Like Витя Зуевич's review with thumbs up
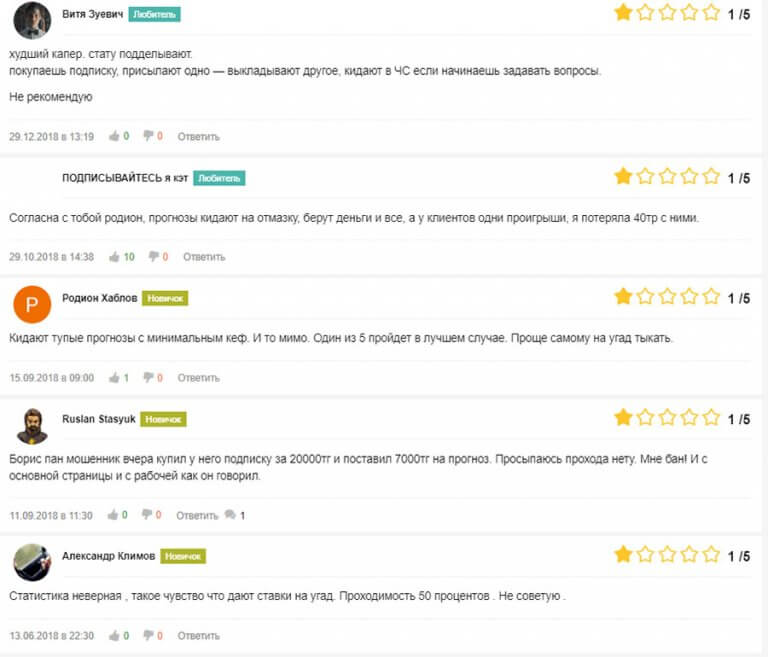The width and height of the screenshot is (768, 657). pyautogui.click(x=114, y=136)
